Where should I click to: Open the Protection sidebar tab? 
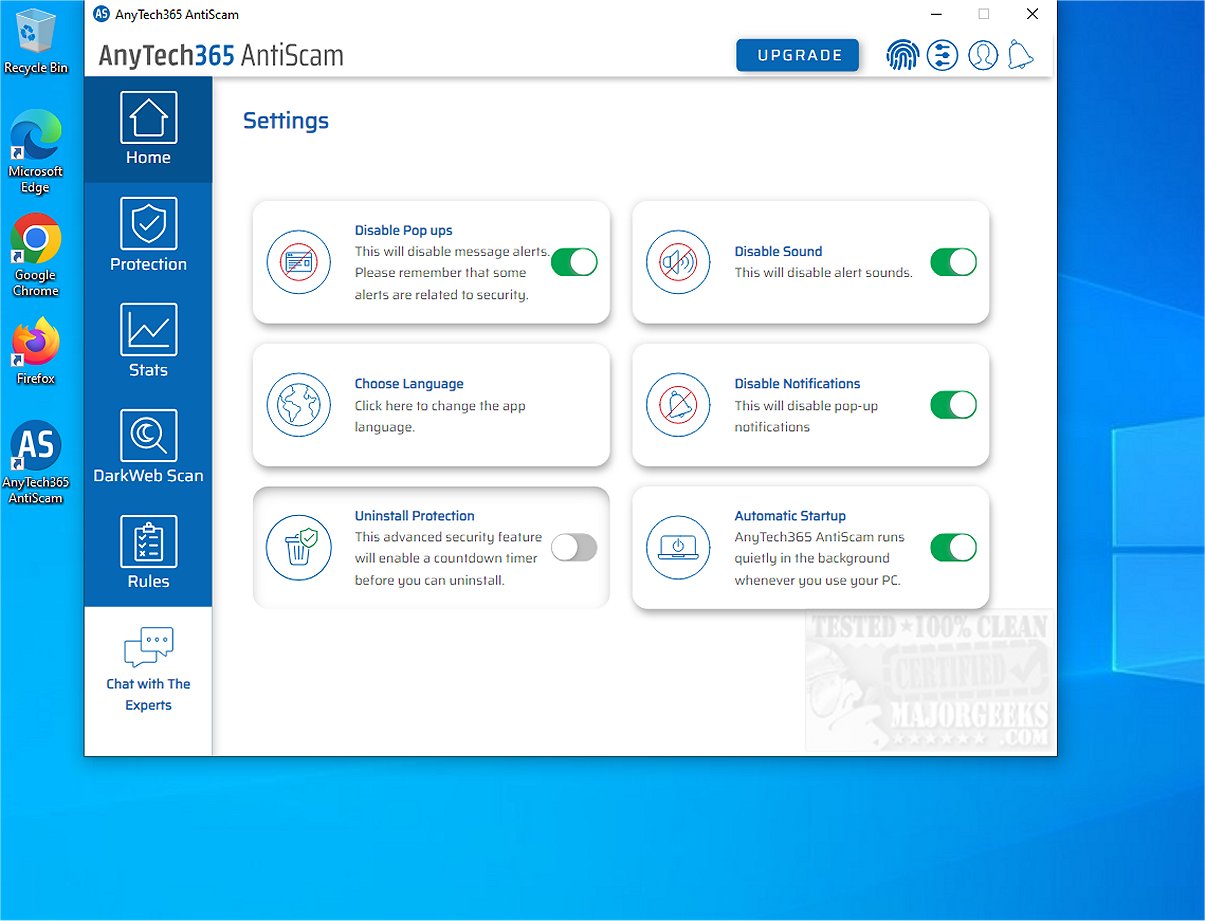pos(148,235)
